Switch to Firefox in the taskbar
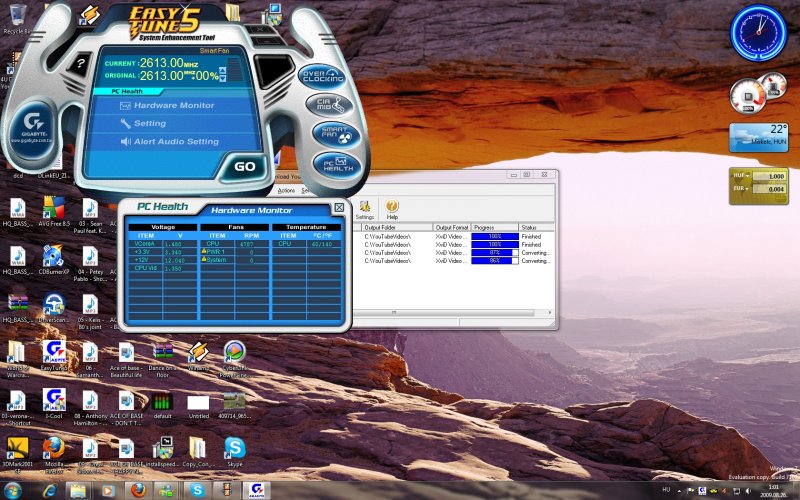Viewport: 800px width, 500px height. (x=138, y=491)
